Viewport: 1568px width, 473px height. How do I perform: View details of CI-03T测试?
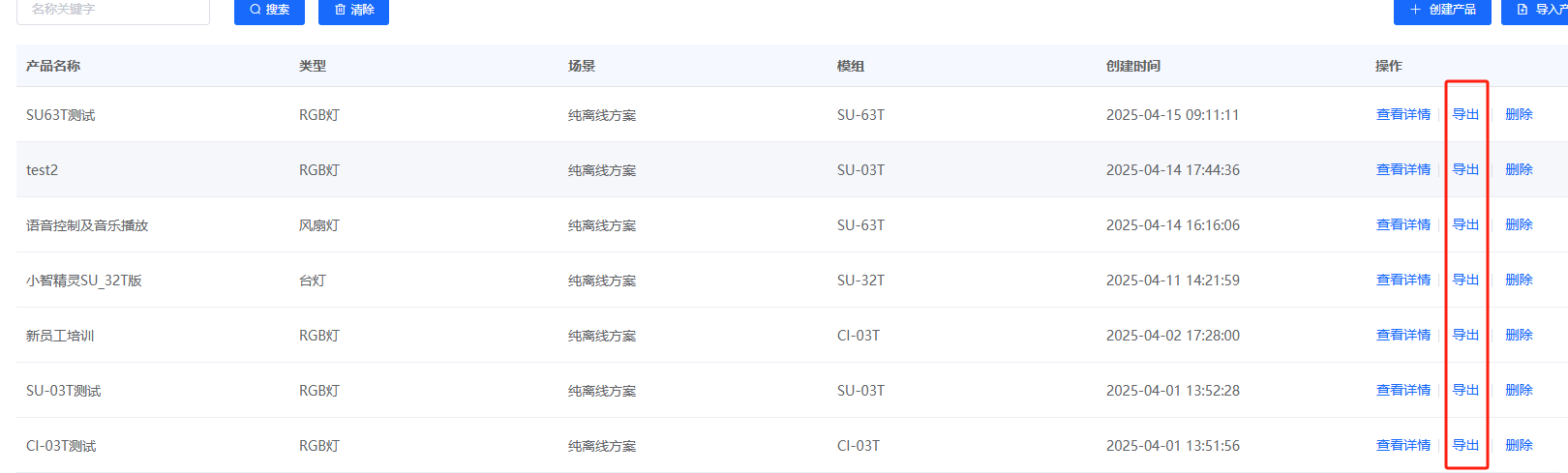pyautogui.click(x=1403, y=445)
